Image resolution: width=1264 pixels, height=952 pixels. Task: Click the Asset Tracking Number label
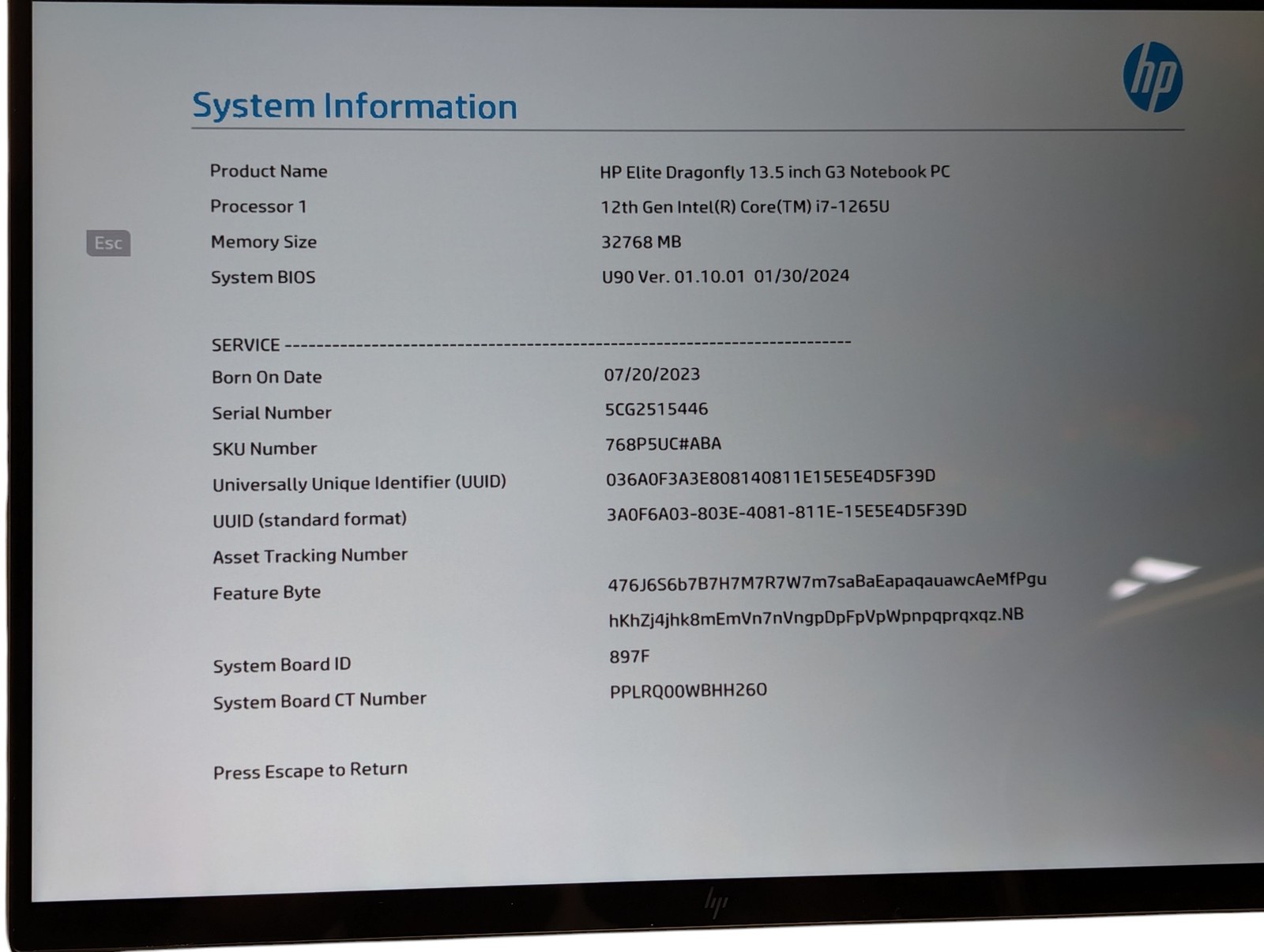pyautogui.click(x=310, y=556)
